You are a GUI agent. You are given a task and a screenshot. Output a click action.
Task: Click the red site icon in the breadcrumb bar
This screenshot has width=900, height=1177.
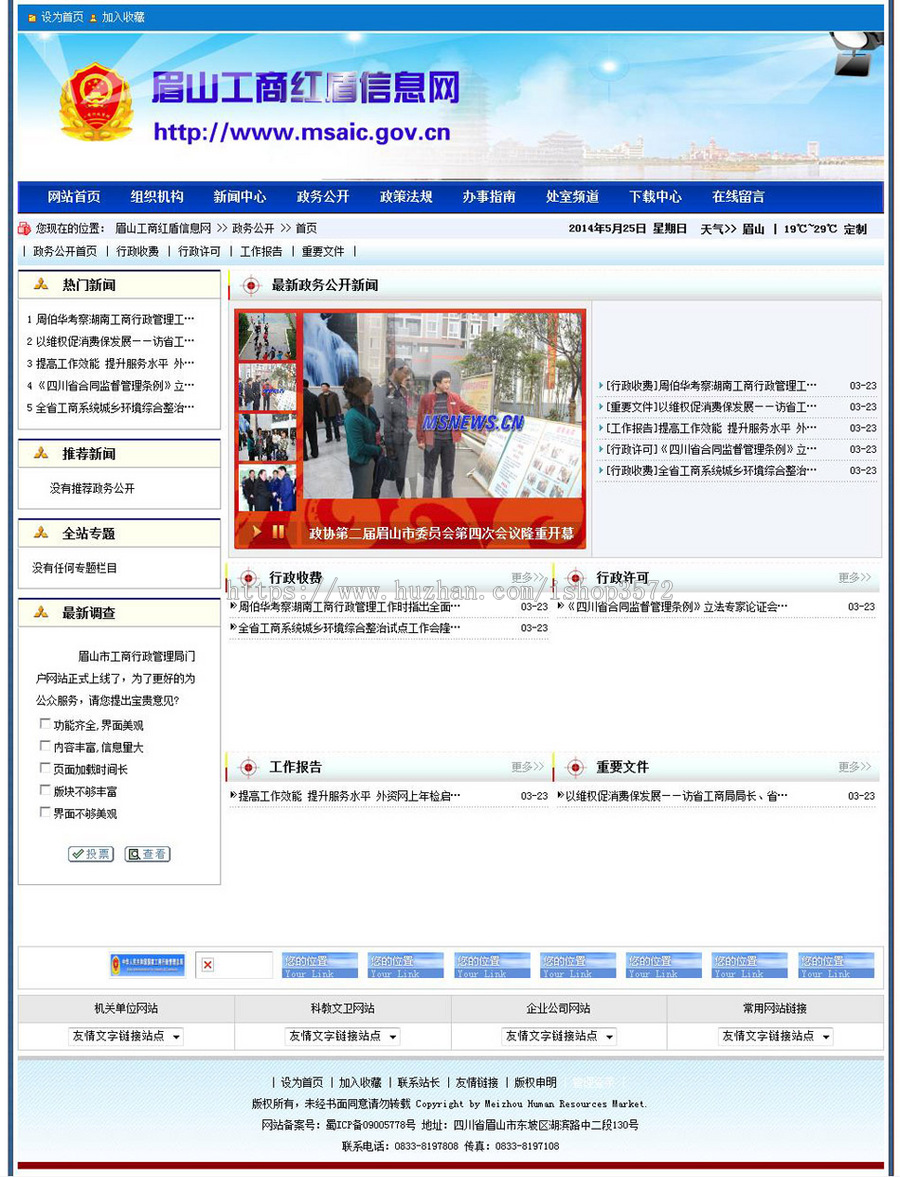coord(24,227)
